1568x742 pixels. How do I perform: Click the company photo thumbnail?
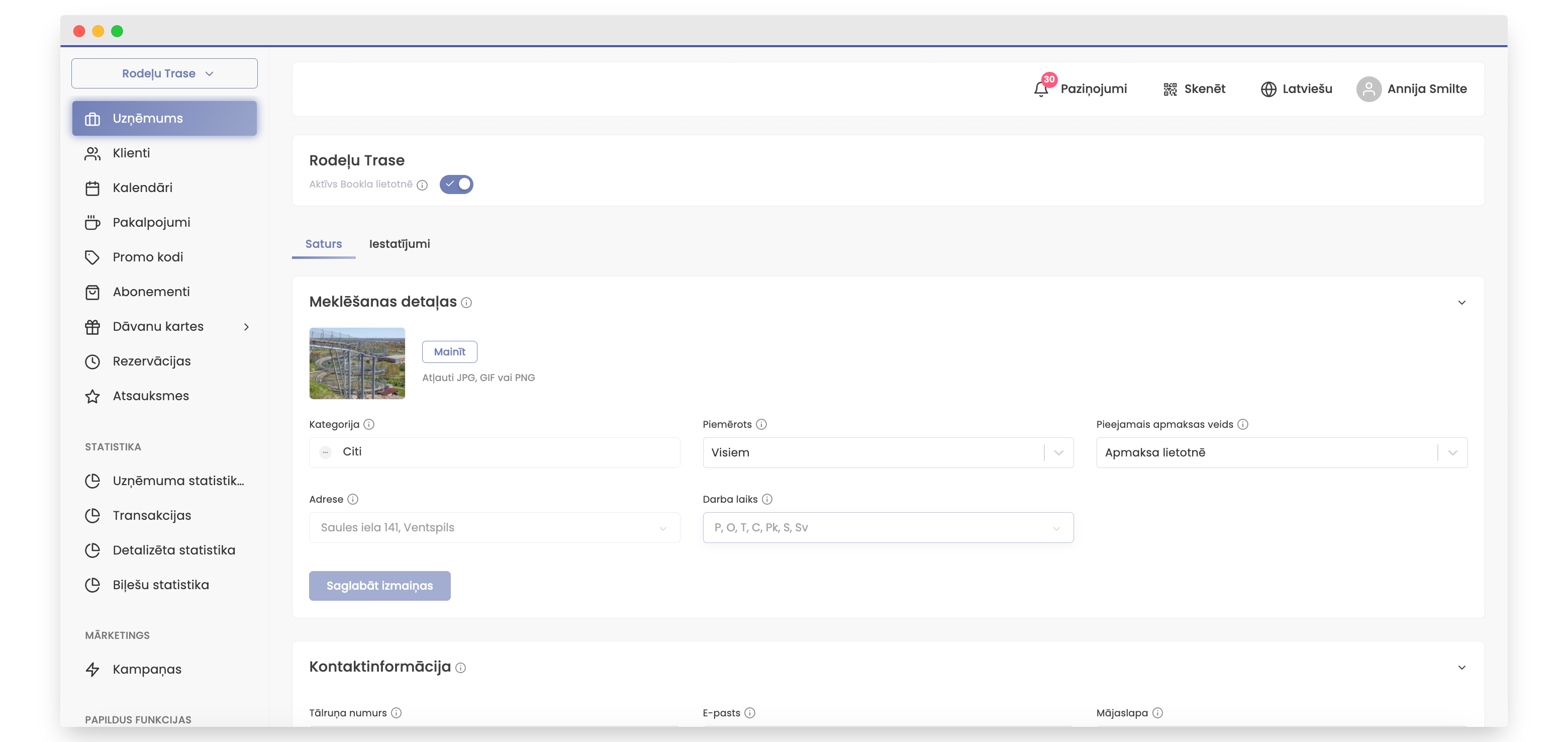tap(357, 363)
